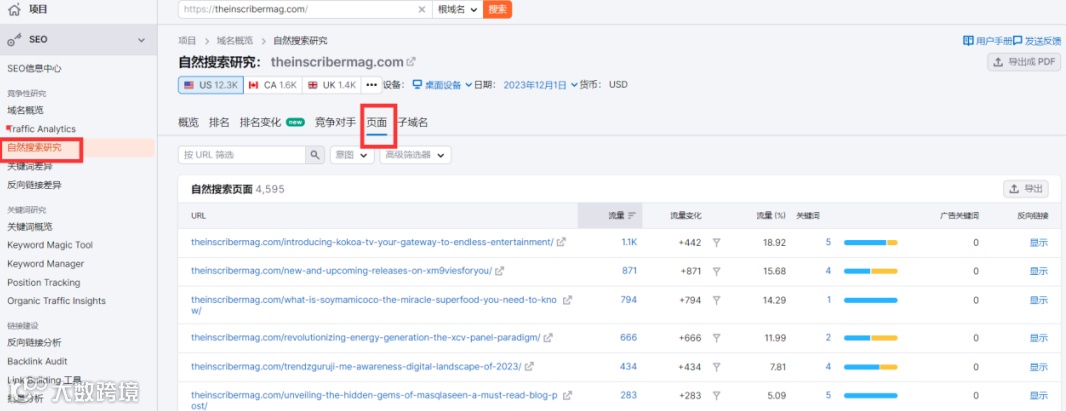Open the 意图 intent dropdown
Image resolution: width=1066 pixels, height=411 pixels.
(x=352, y=155)
